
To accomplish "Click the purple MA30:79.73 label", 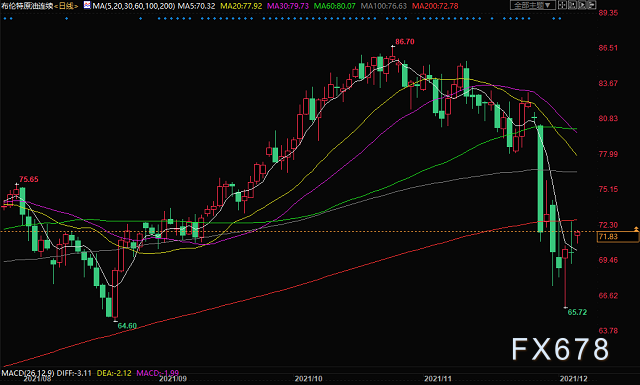I will [x=287, y=6].
